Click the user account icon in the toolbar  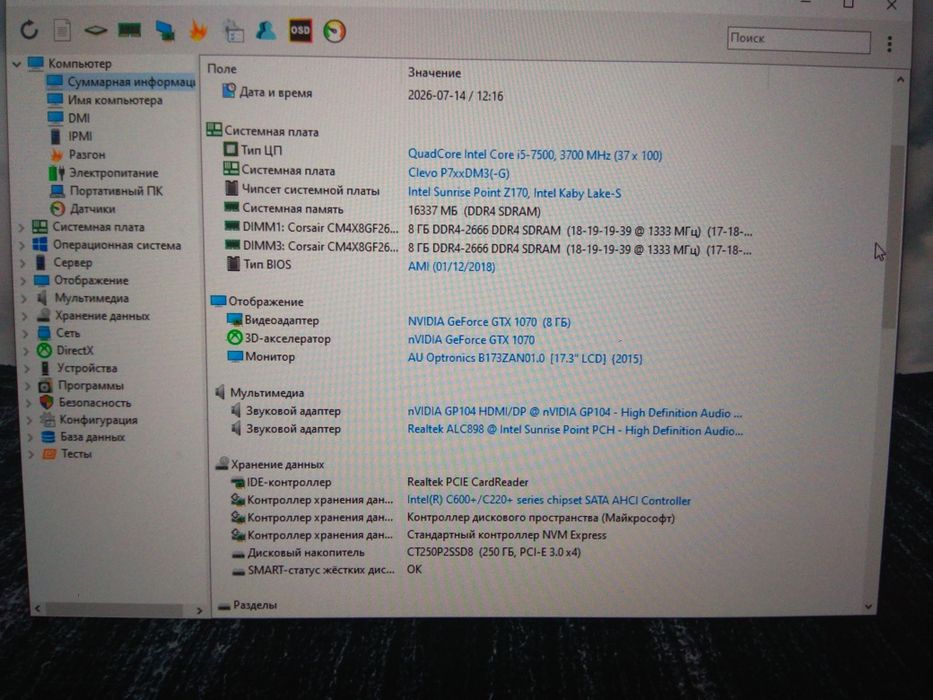pos(265,30)
